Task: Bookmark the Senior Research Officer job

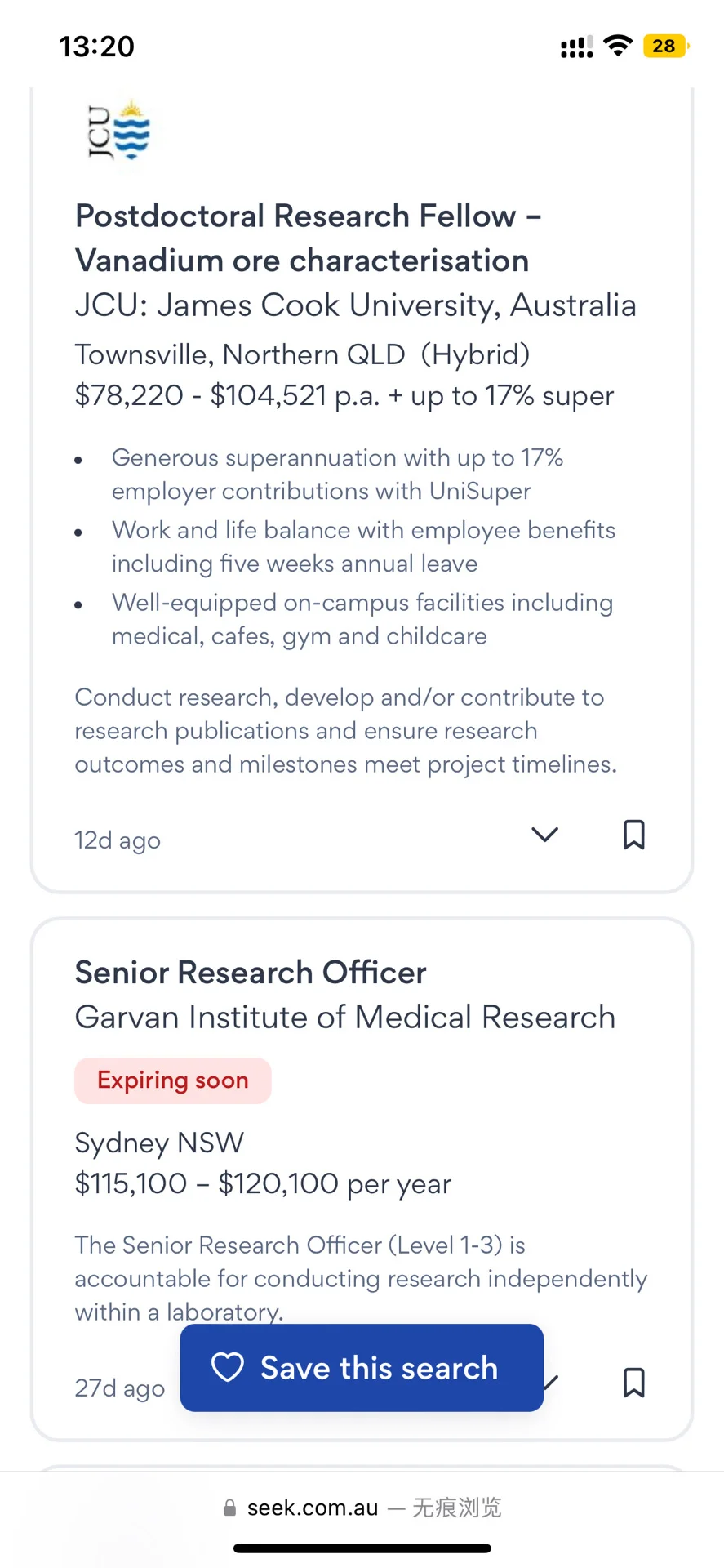Action: [x=634, y=1383]
